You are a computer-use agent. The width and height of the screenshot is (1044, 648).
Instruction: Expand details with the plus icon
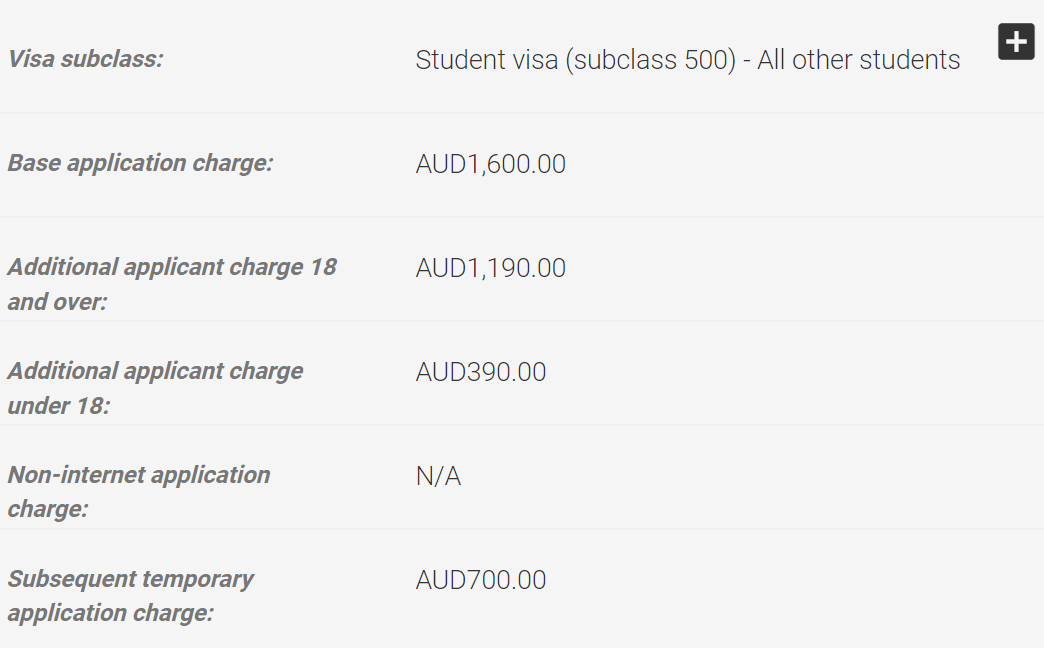1016,42
